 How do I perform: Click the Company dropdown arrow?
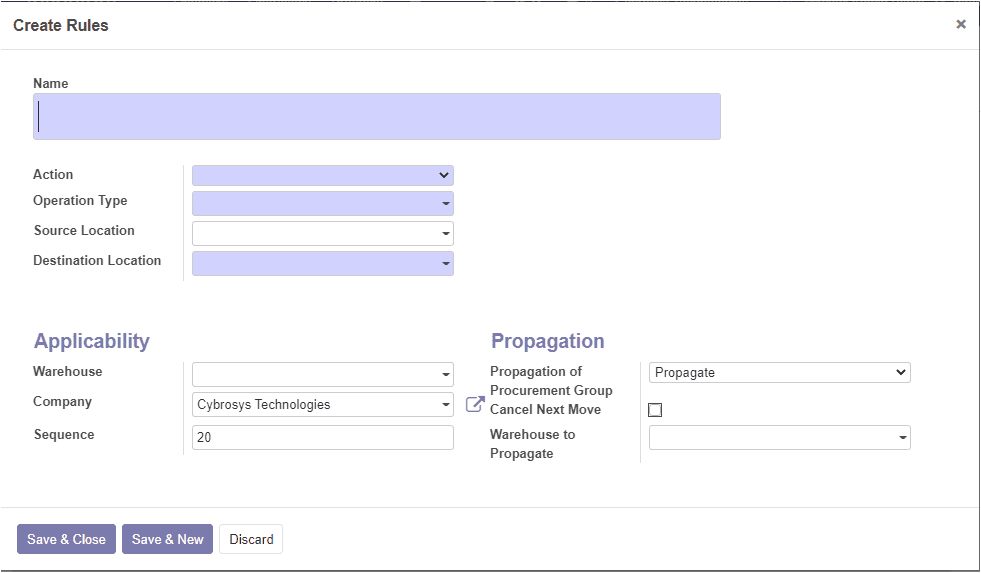[x=445, y=405]
